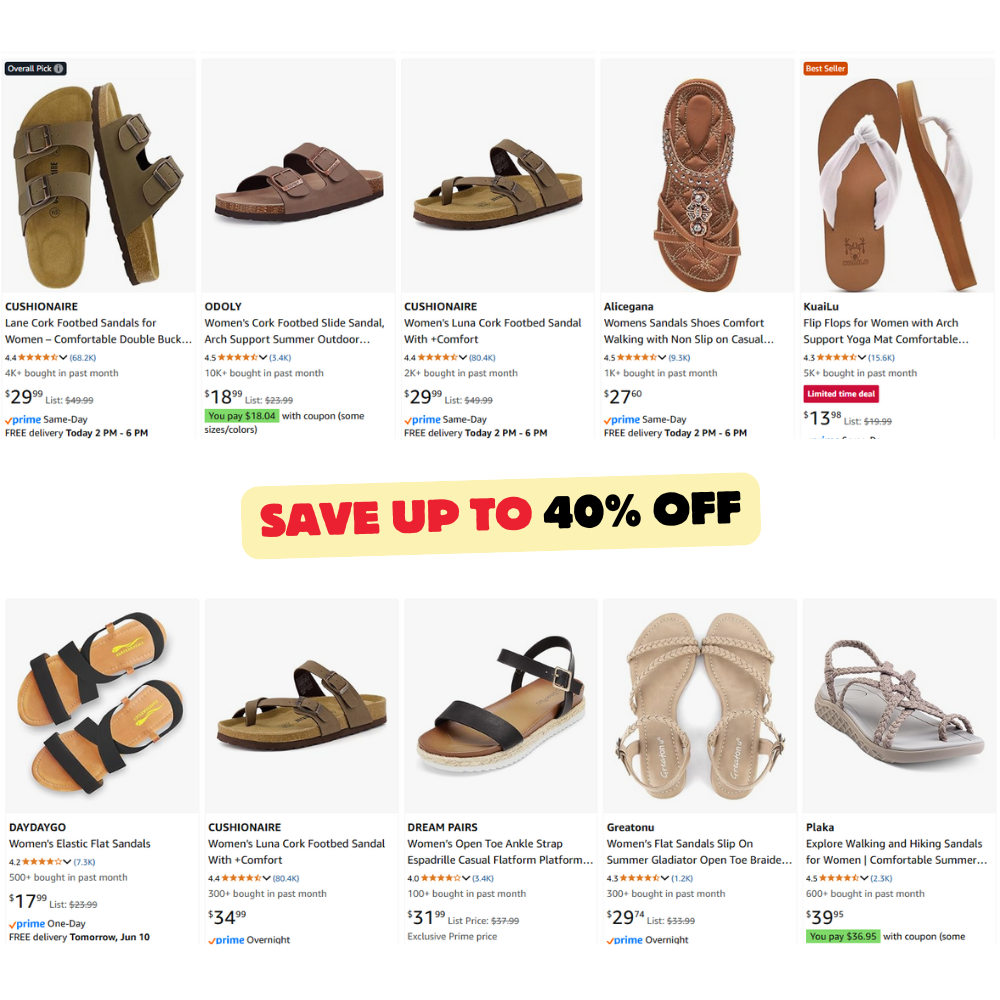Open the 68.2K reviews link
Image resolution: width=1000 pixels, height=1000 pixels.
(x=83, y=358)
